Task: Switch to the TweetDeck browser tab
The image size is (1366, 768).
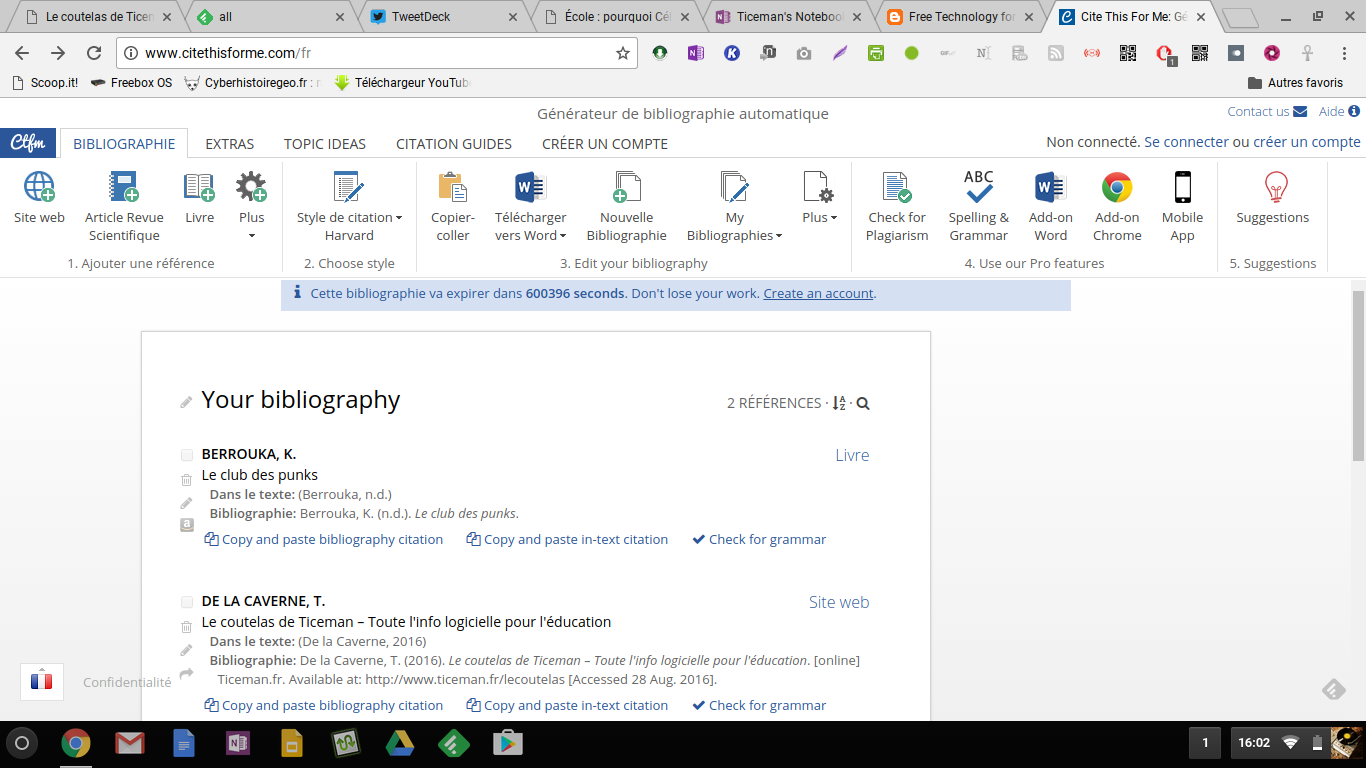Action: point(440,17)
